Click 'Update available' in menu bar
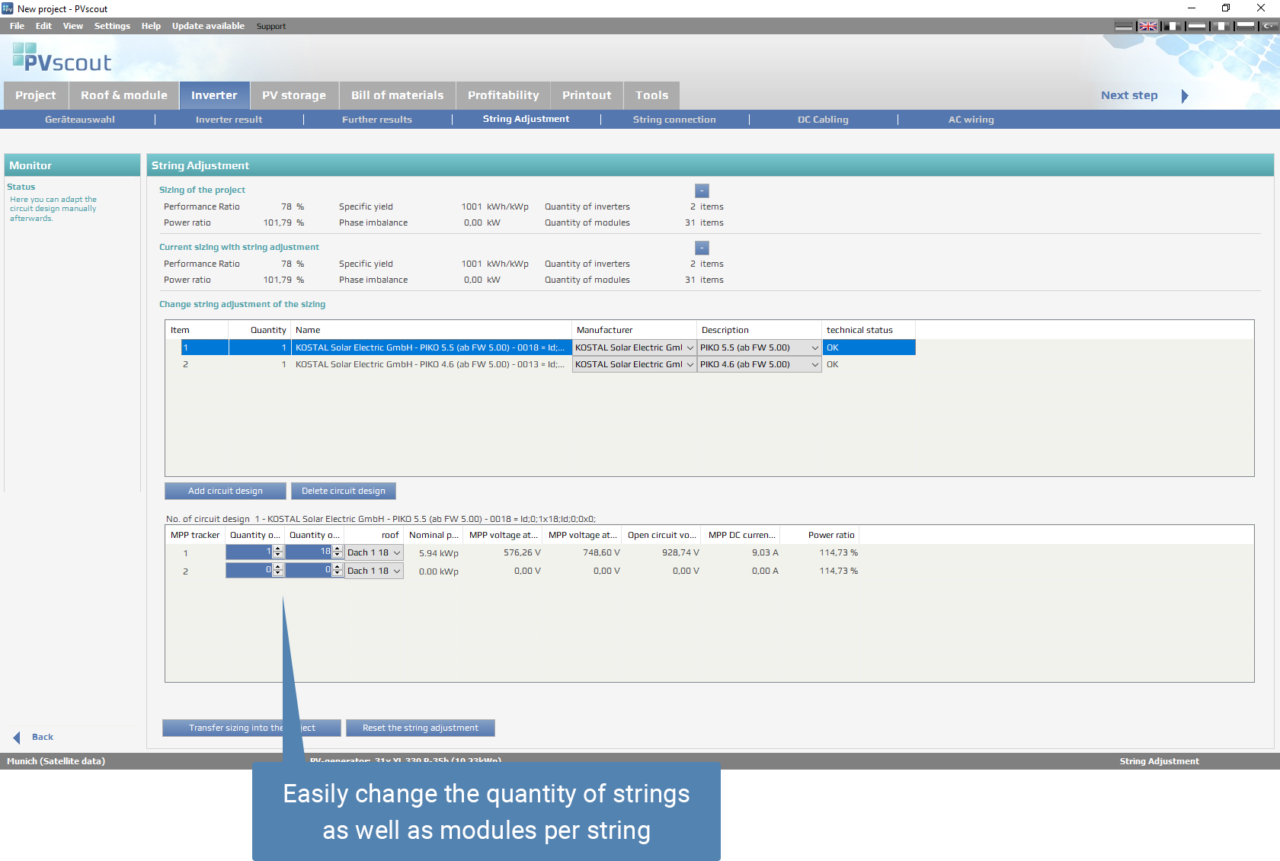Viewport: 1280px width, 861px height. (x=208, y=26)
